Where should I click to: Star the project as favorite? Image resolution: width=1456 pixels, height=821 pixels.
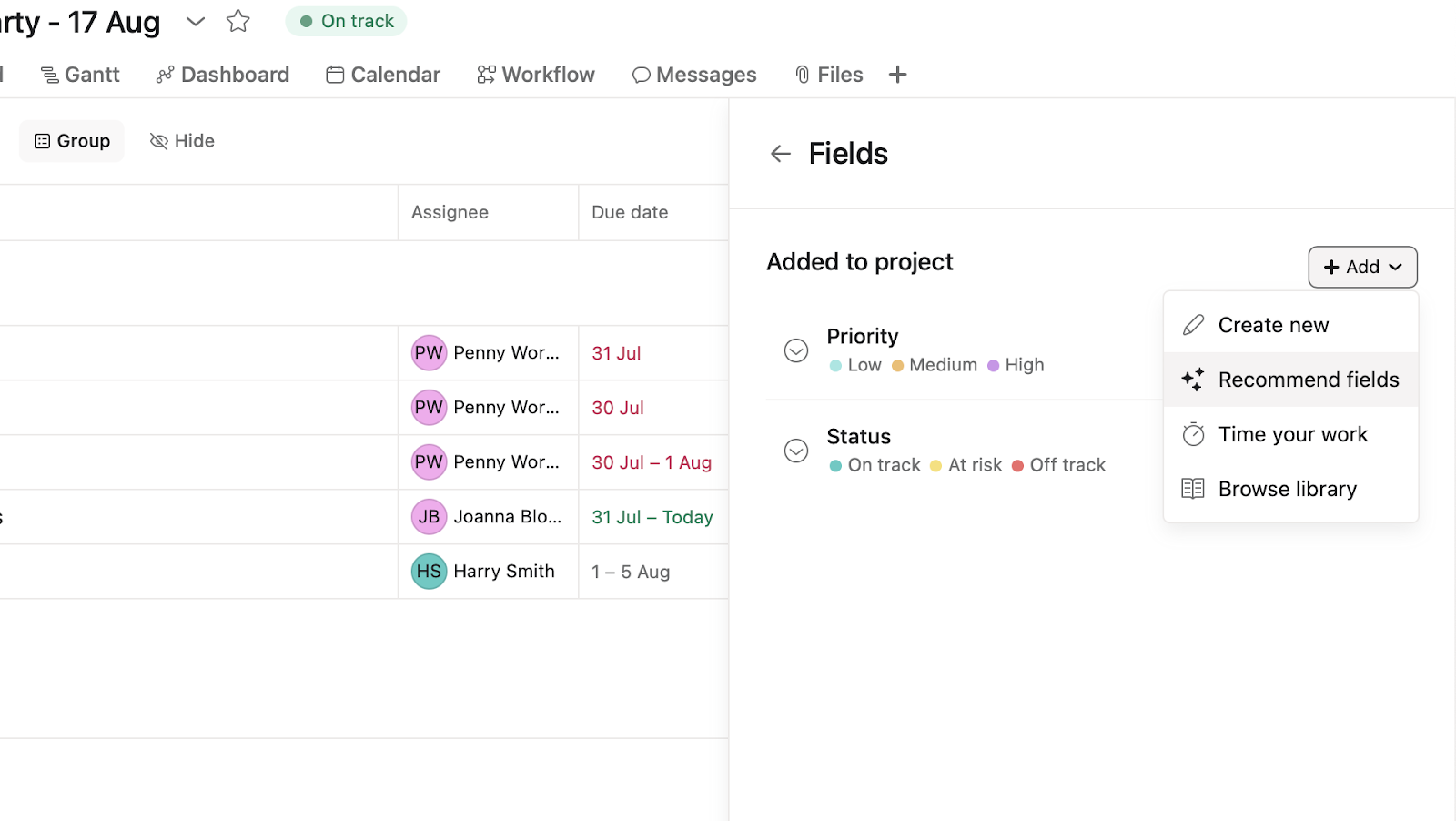[x=238, y=21]
